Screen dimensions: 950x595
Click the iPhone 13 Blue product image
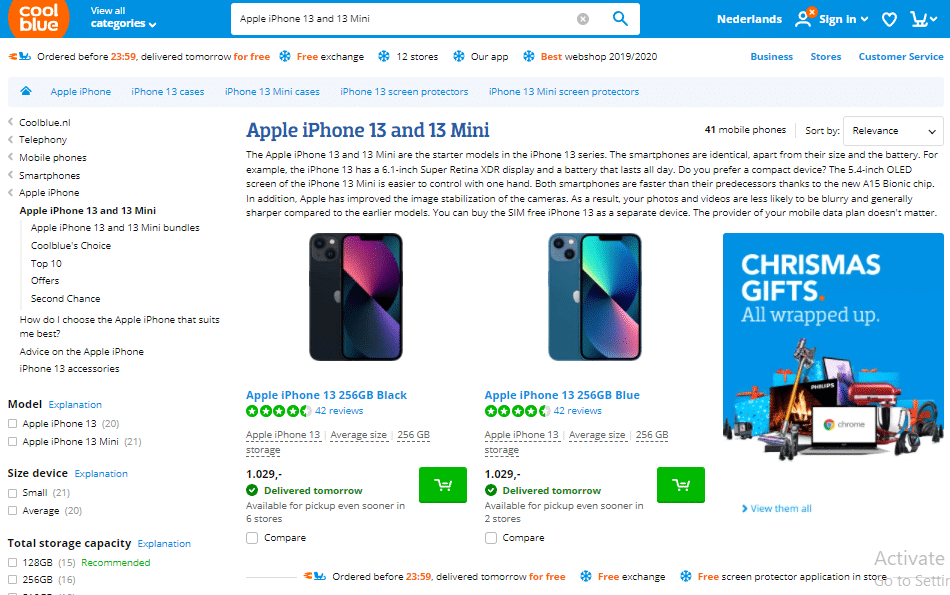coord(592,297)
